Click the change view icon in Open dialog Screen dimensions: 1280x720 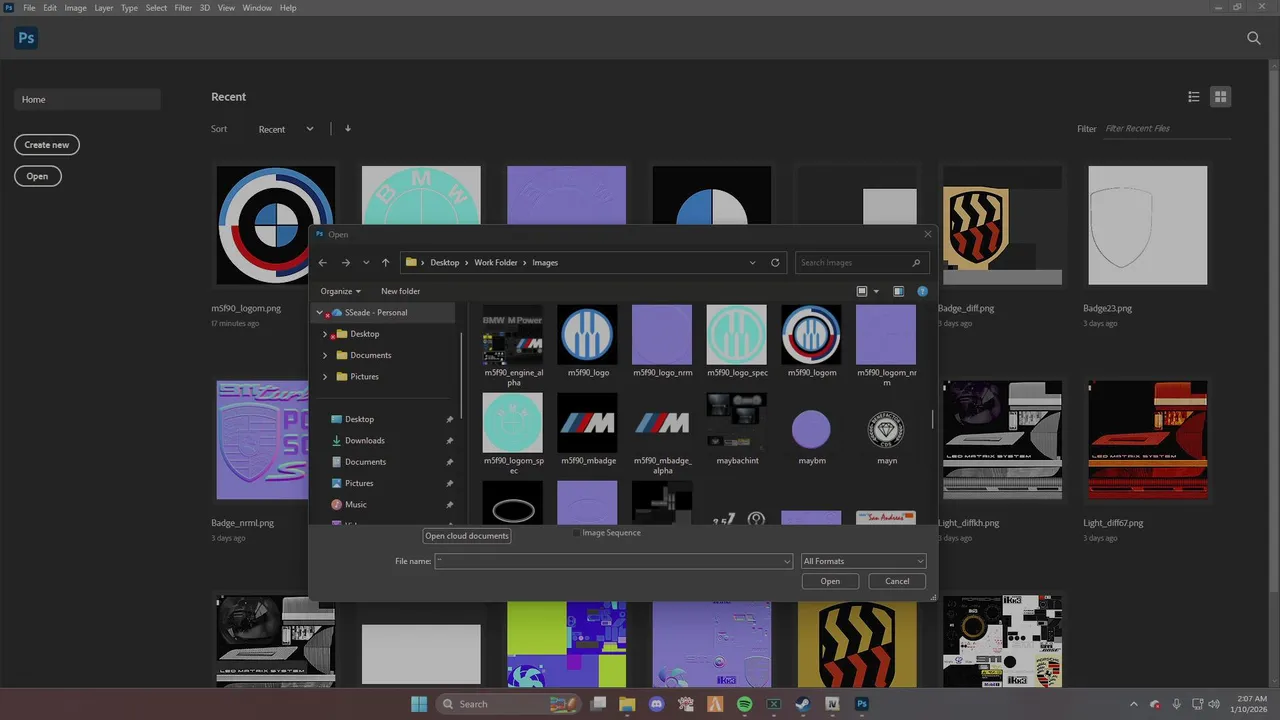[x=862, y=291]
